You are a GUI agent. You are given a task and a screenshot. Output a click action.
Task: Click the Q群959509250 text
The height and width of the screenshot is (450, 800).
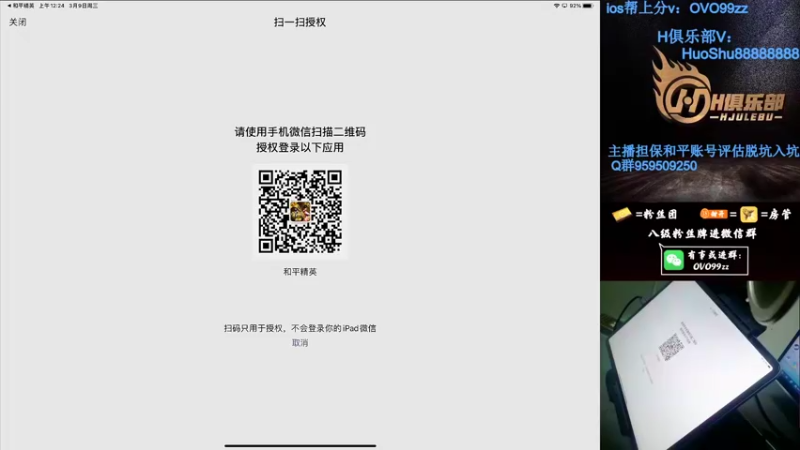pos(654,166)
